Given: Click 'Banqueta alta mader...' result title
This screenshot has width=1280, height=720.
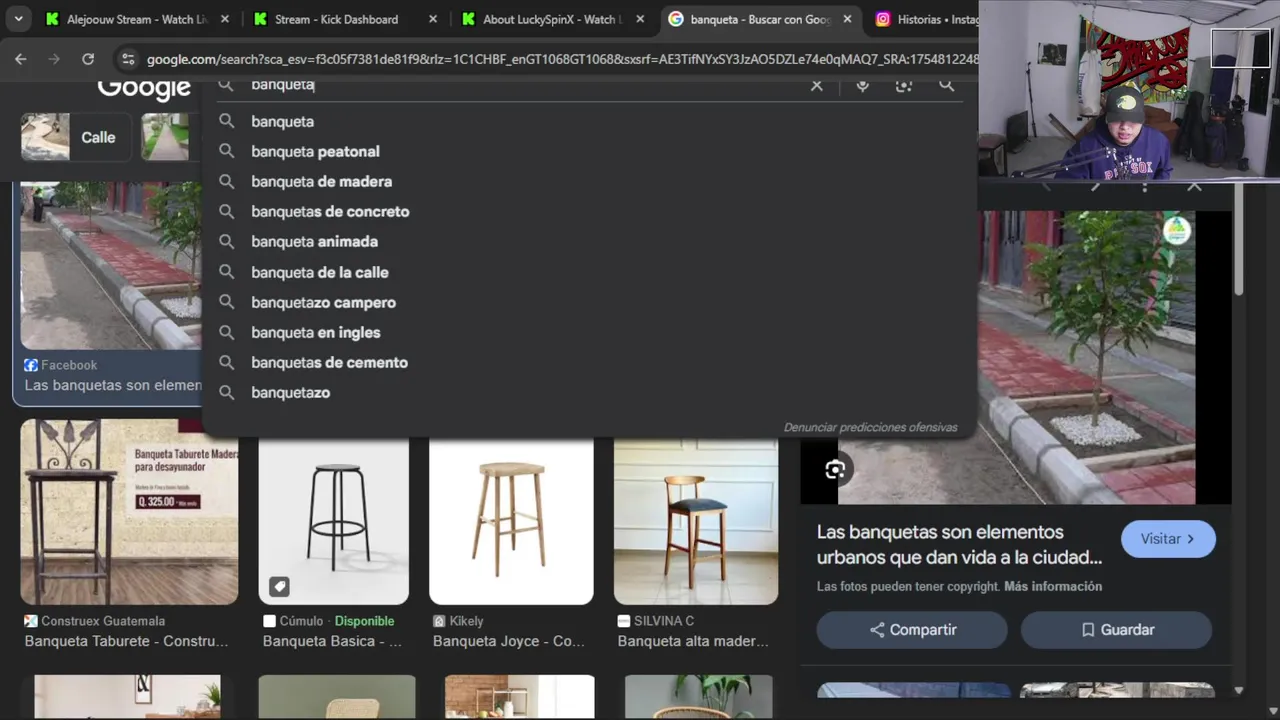Looking at the screenshot, I should point(693,641).
